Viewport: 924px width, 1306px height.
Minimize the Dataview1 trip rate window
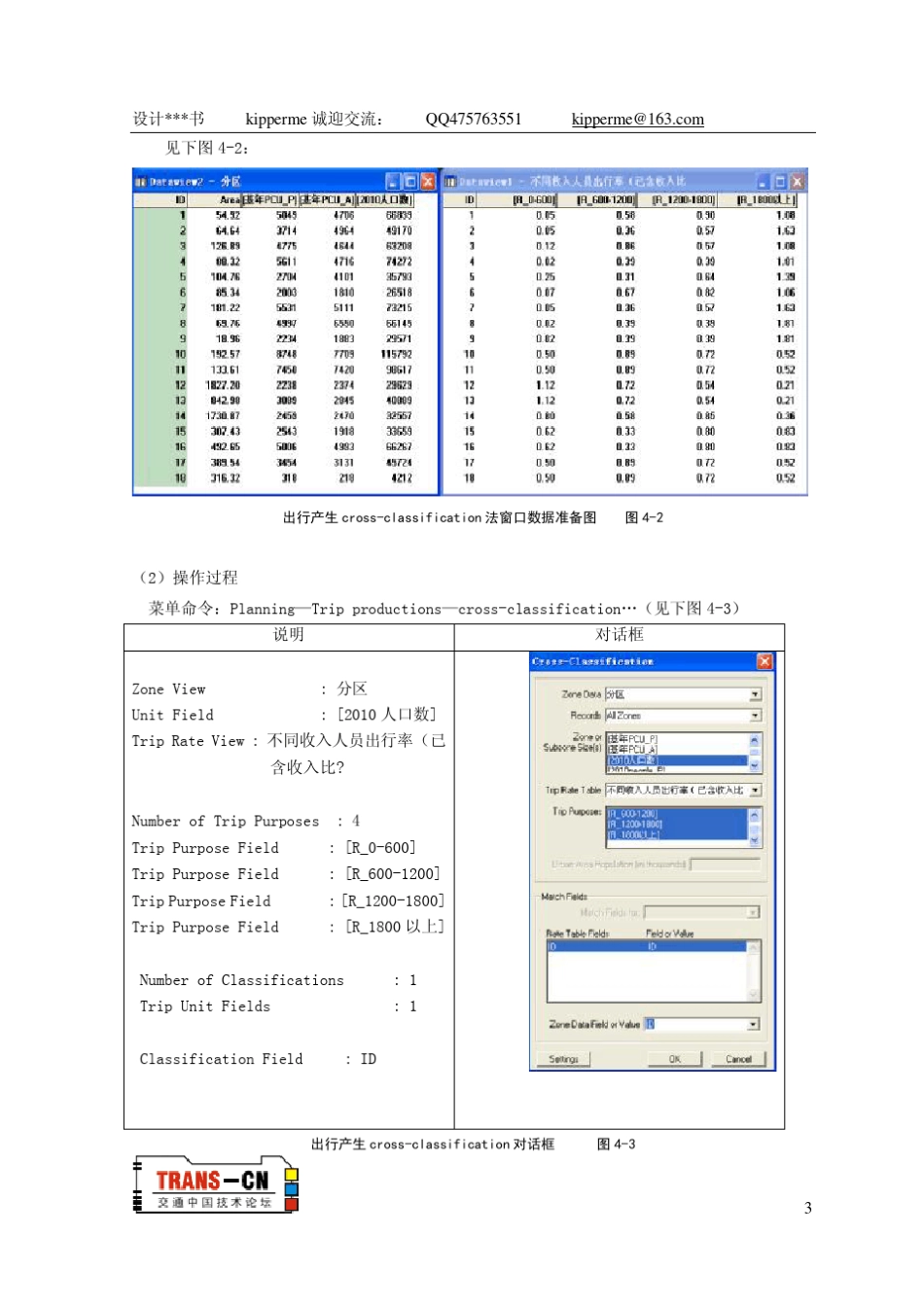click(763, 182)
